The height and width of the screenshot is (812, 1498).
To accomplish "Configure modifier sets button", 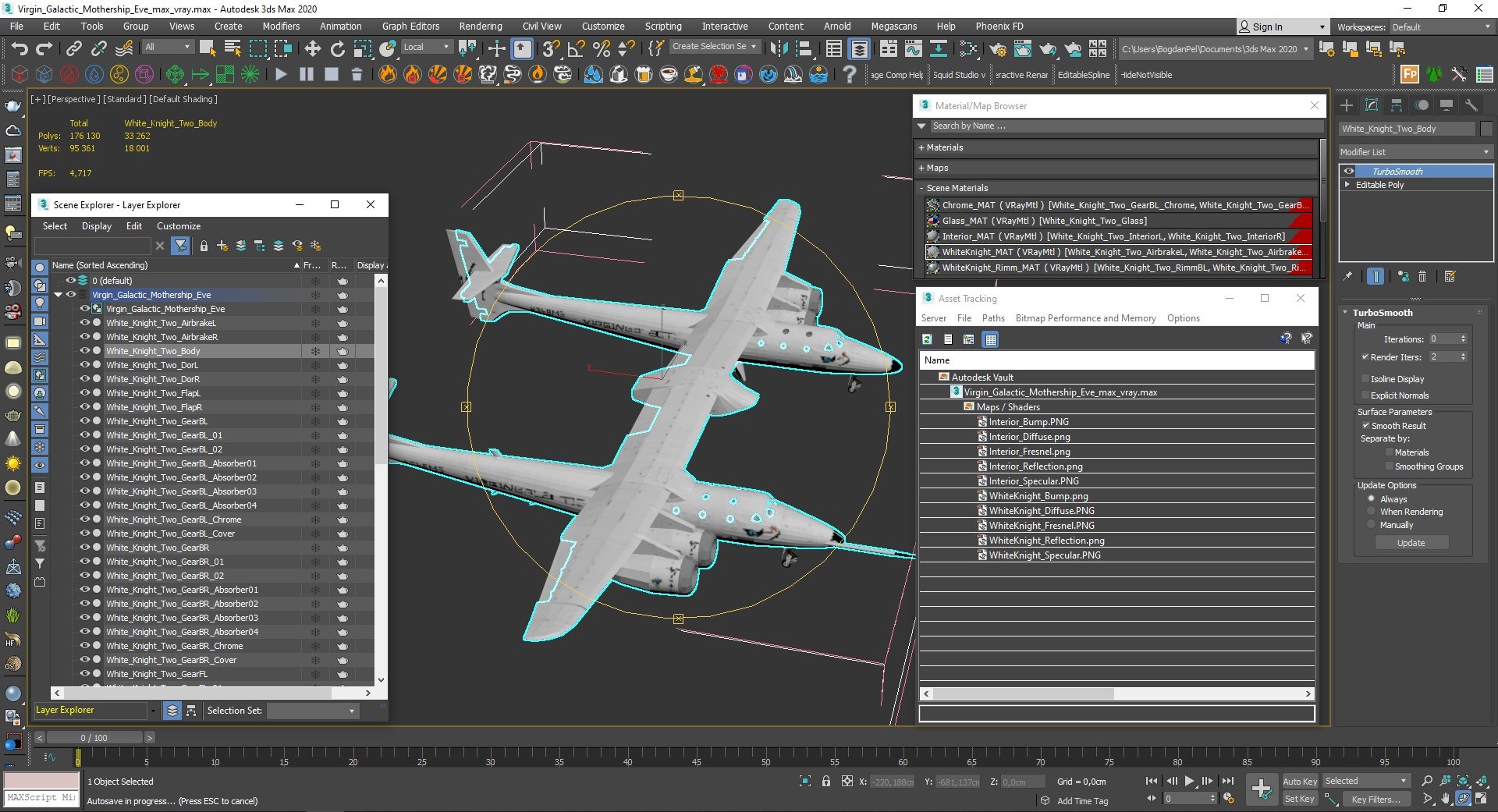I will point(1450,276).
